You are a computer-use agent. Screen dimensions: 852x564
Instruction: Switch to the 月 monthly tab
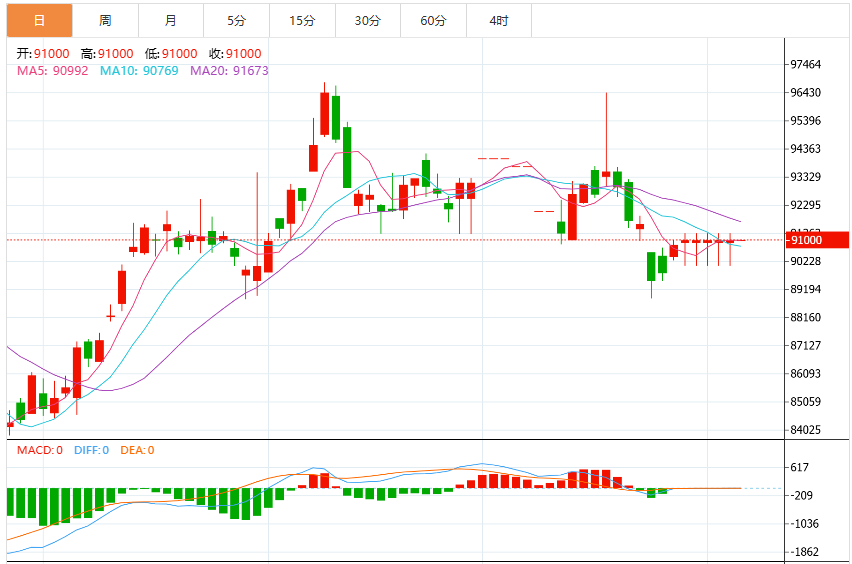(x=171, y=21)
